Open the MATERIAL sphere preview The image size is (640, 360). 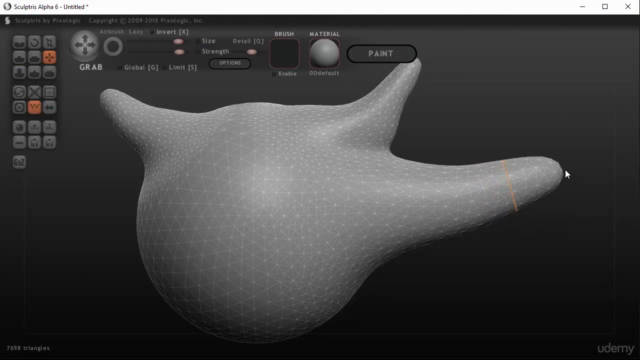324,53
